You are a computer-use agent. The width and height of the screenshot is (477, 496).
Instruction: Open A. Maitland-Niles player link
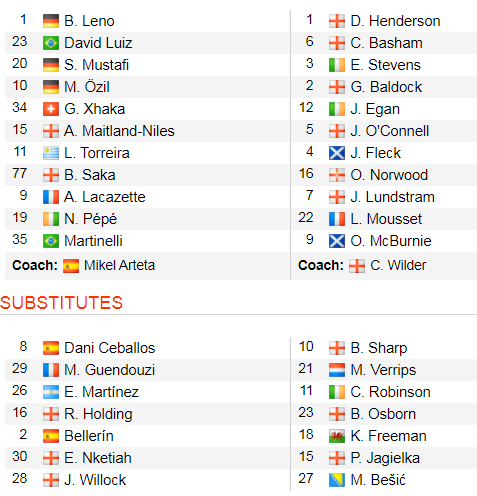(x=119, y=131)
